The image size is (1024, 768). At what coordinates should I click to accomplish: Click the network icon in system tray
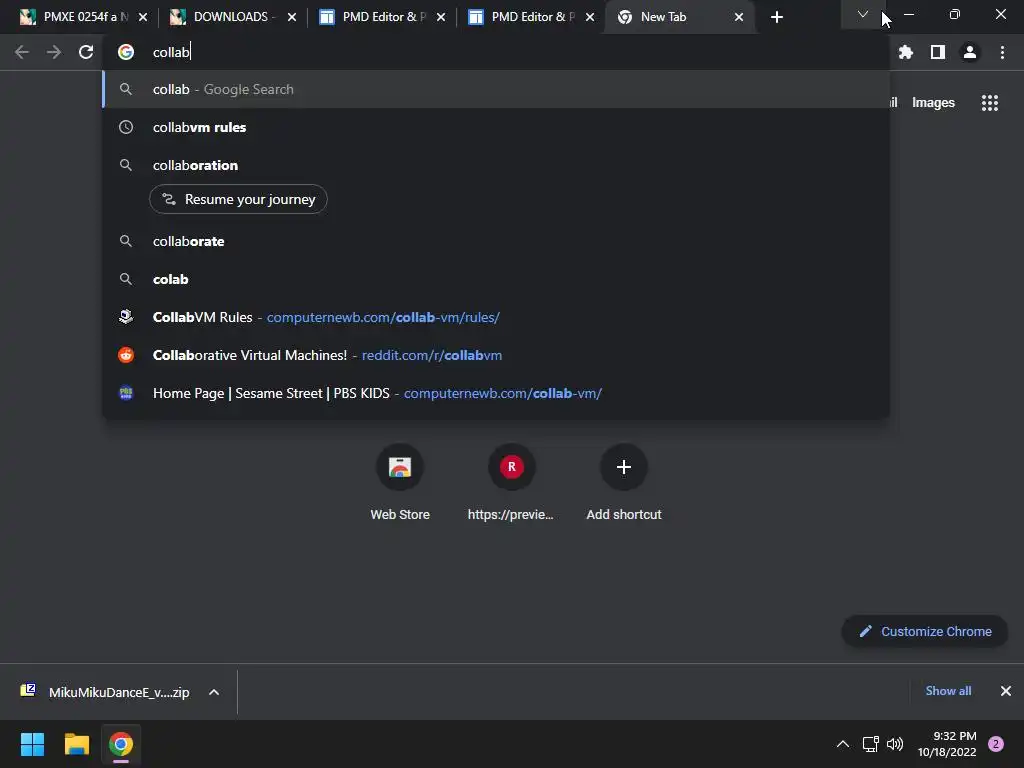871,744
